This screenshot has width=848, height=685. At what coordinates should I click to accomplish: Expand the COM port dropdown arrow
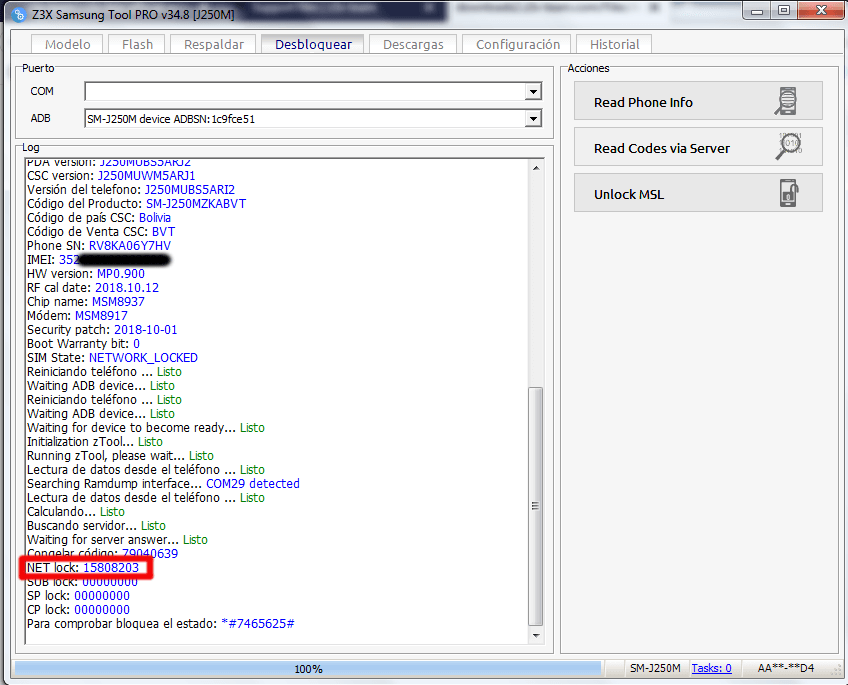click(x=533, y=91)
